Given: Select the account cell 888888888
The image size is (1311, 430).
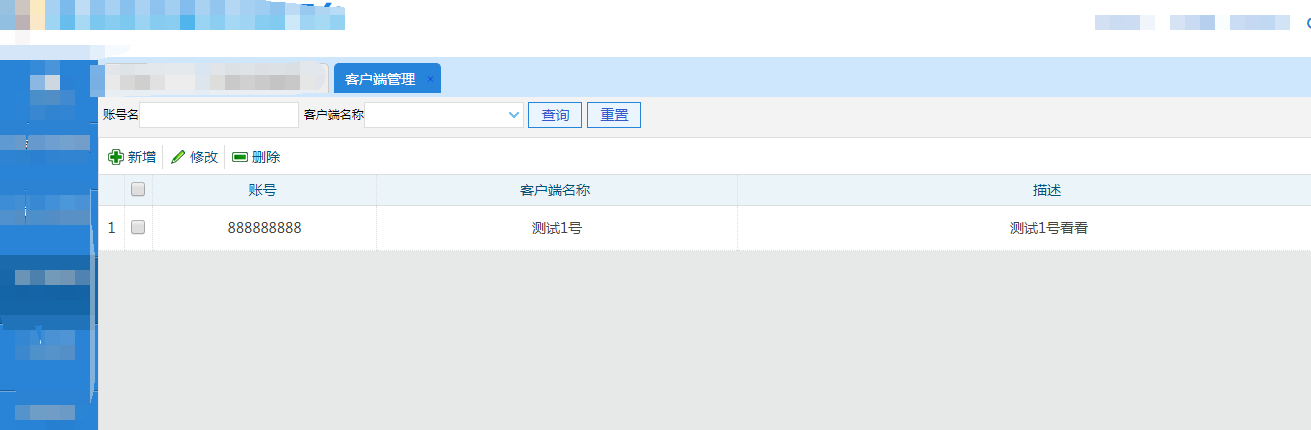Looking at the screenshot, I should point(264,228).
